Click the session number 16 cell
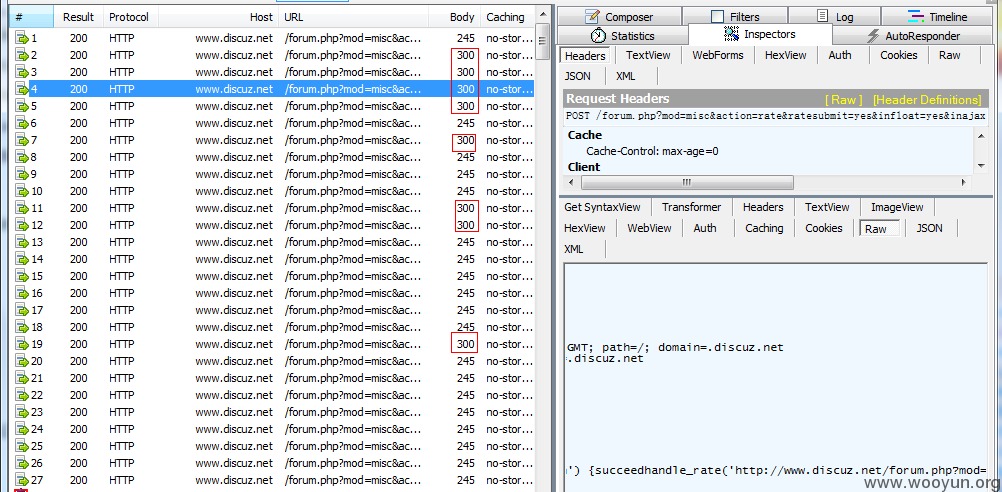 coord(37,293)
